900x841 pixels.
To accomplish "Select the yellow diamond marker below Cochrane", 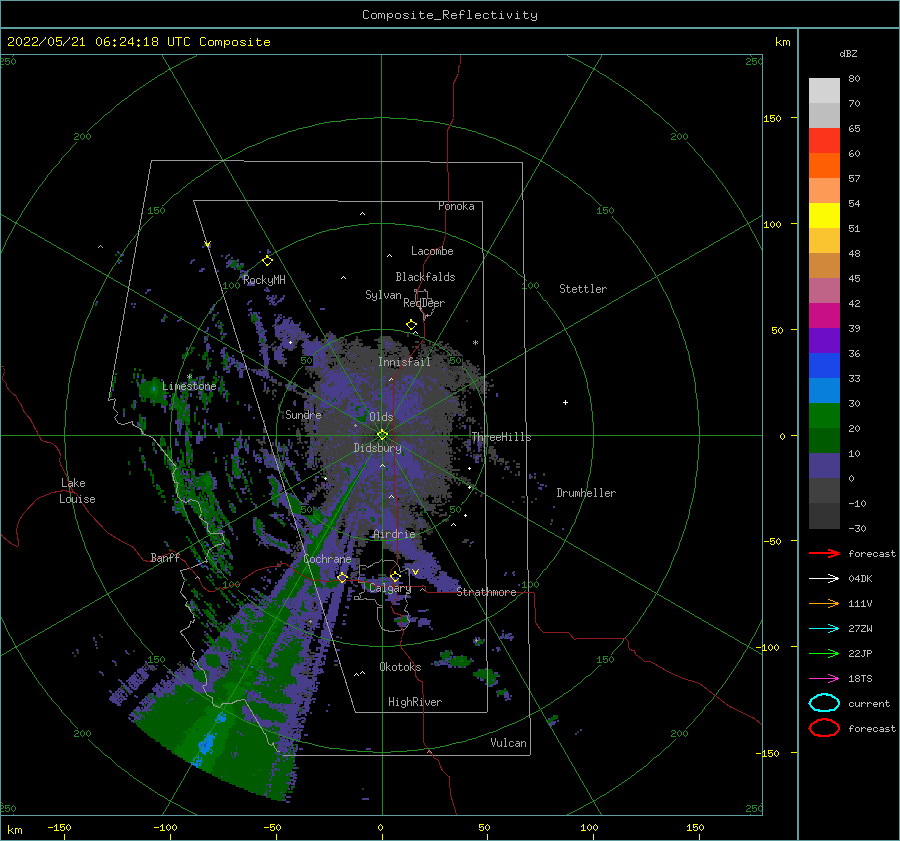I will 342,578.
